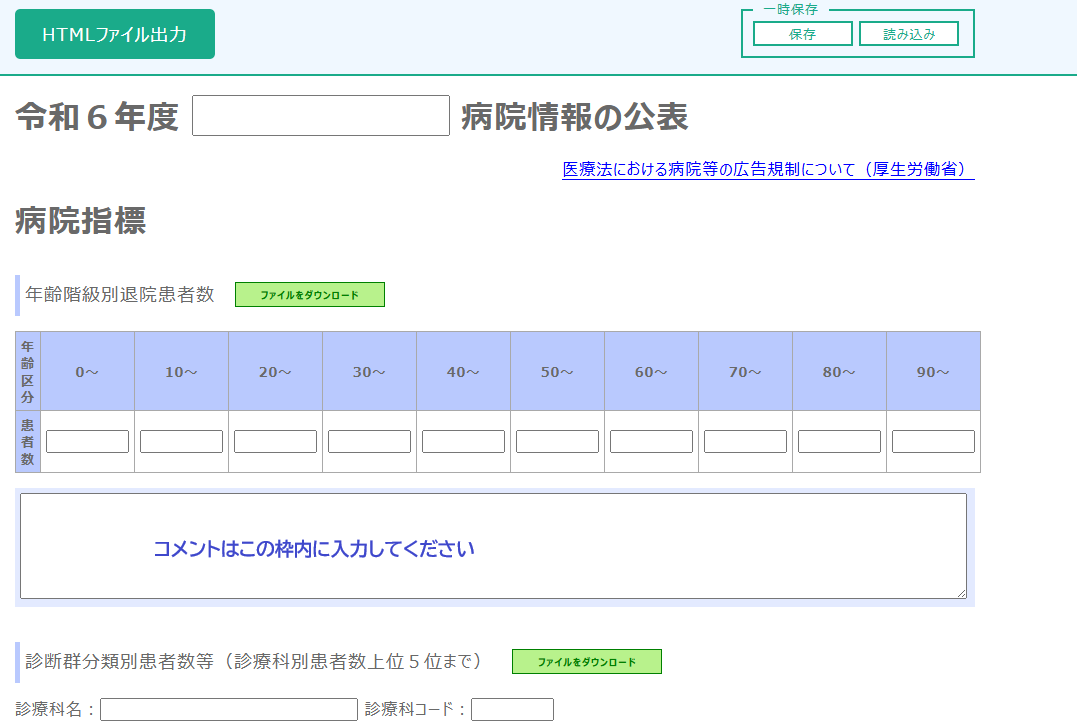Click the patient count field under 50〜
This screenshot has height=728, width=1077.
coord(557,440)
